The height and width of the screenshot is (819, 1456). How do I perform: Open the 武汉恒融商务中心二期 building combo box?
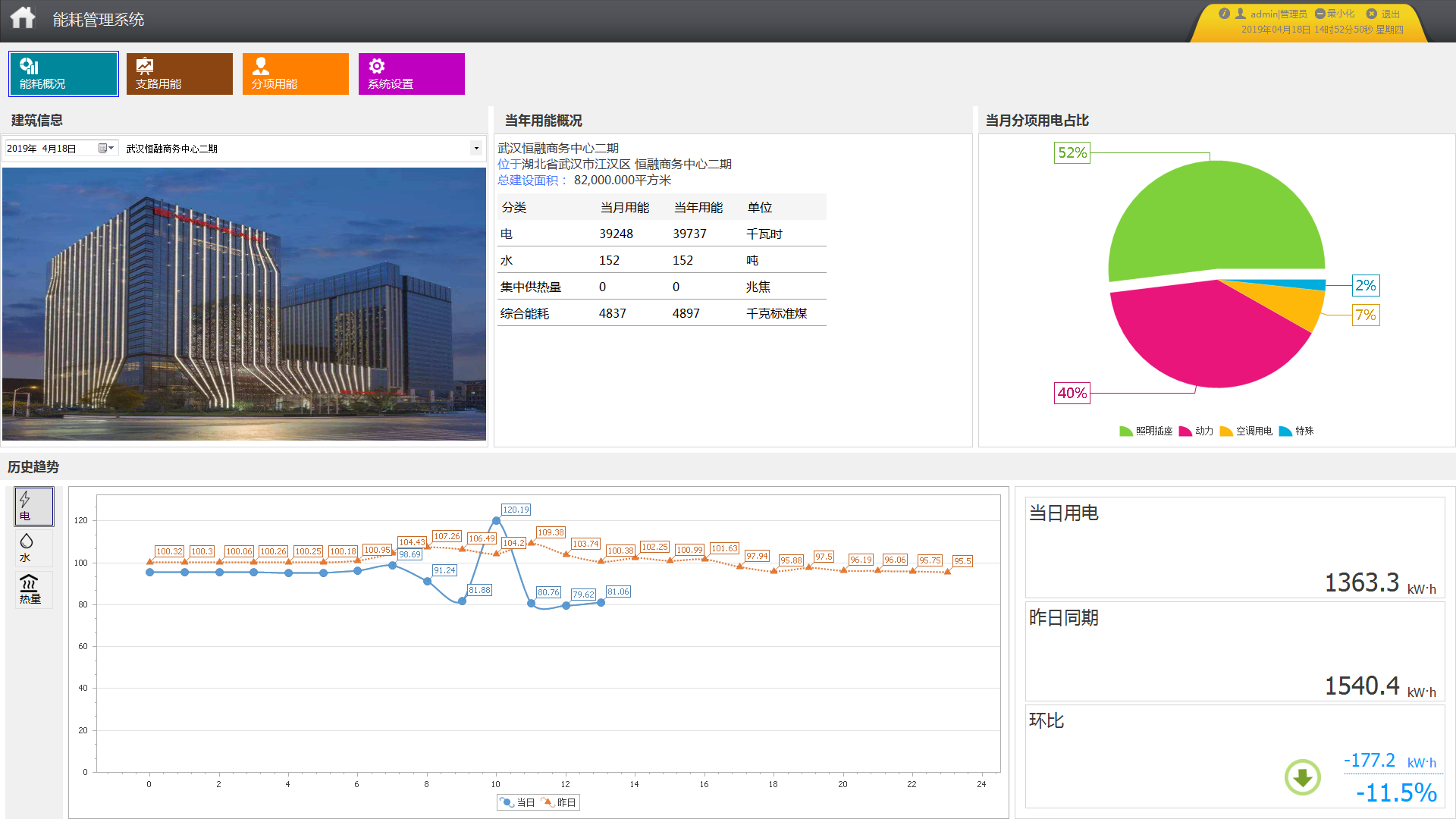[x=296, y=149]
